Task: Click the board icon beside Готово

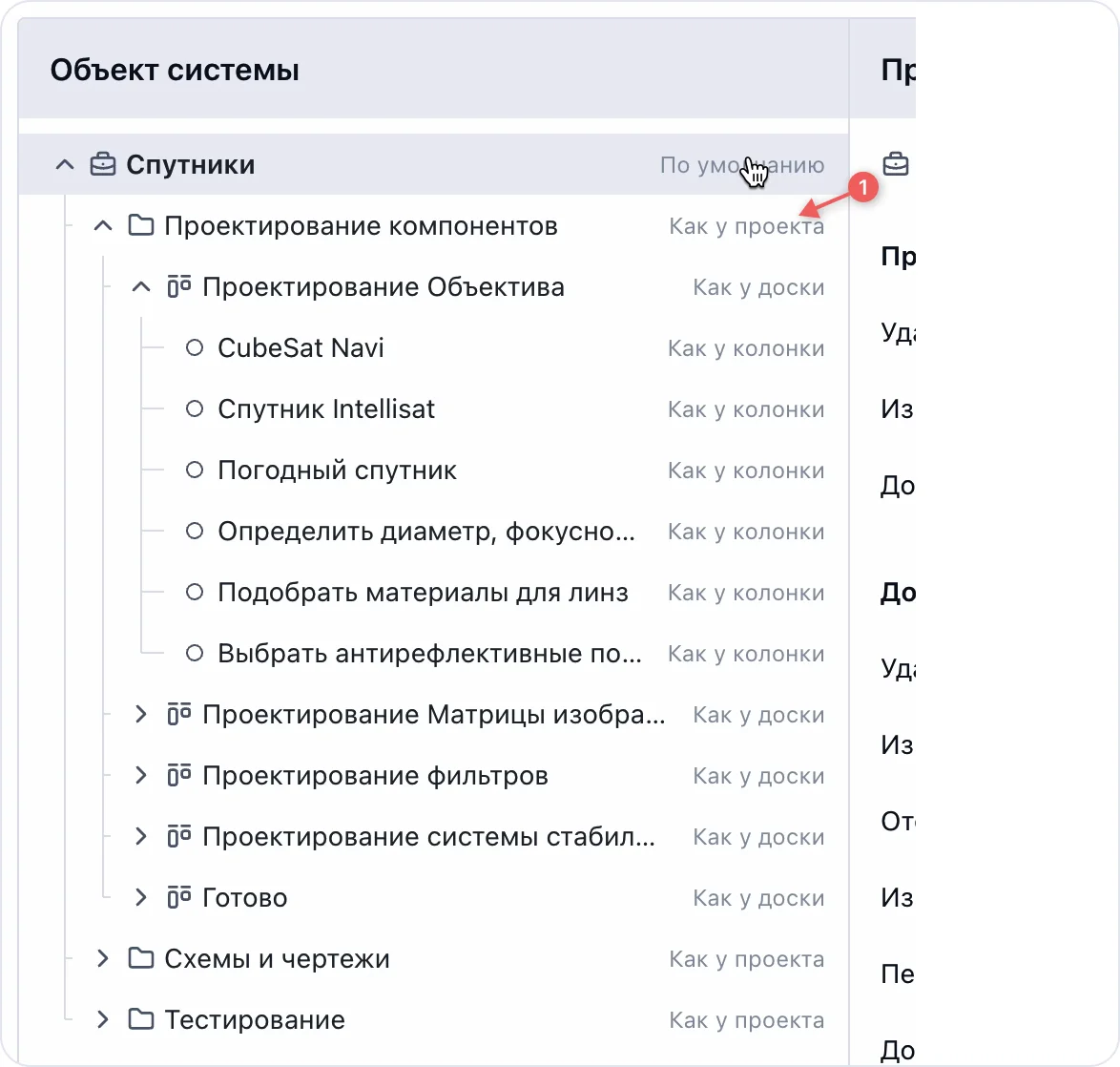Action: [x=179, y=898]
